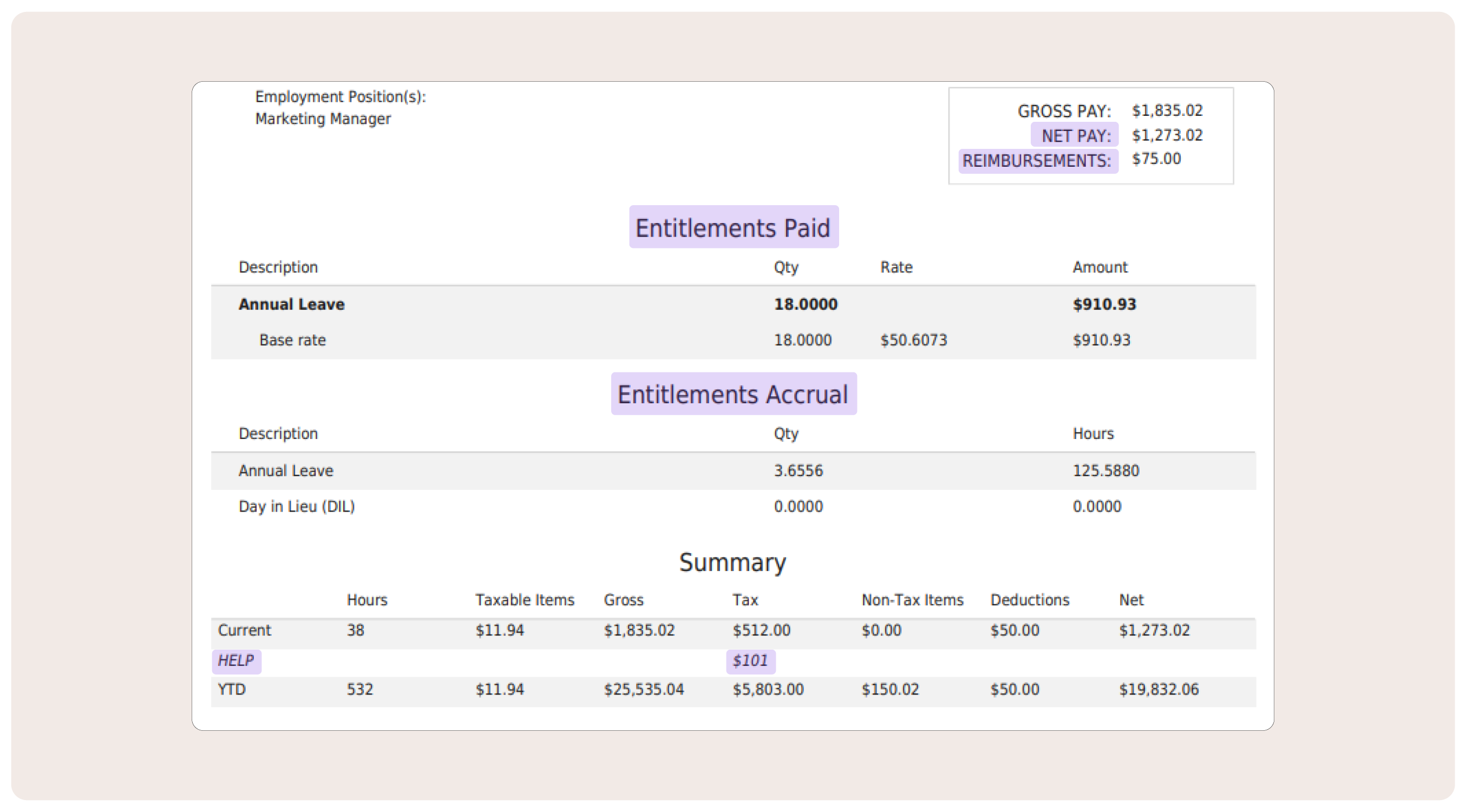1466x812 pixels.
Task: Click the Entitlements Accrual heading
Action: point(733,394)
